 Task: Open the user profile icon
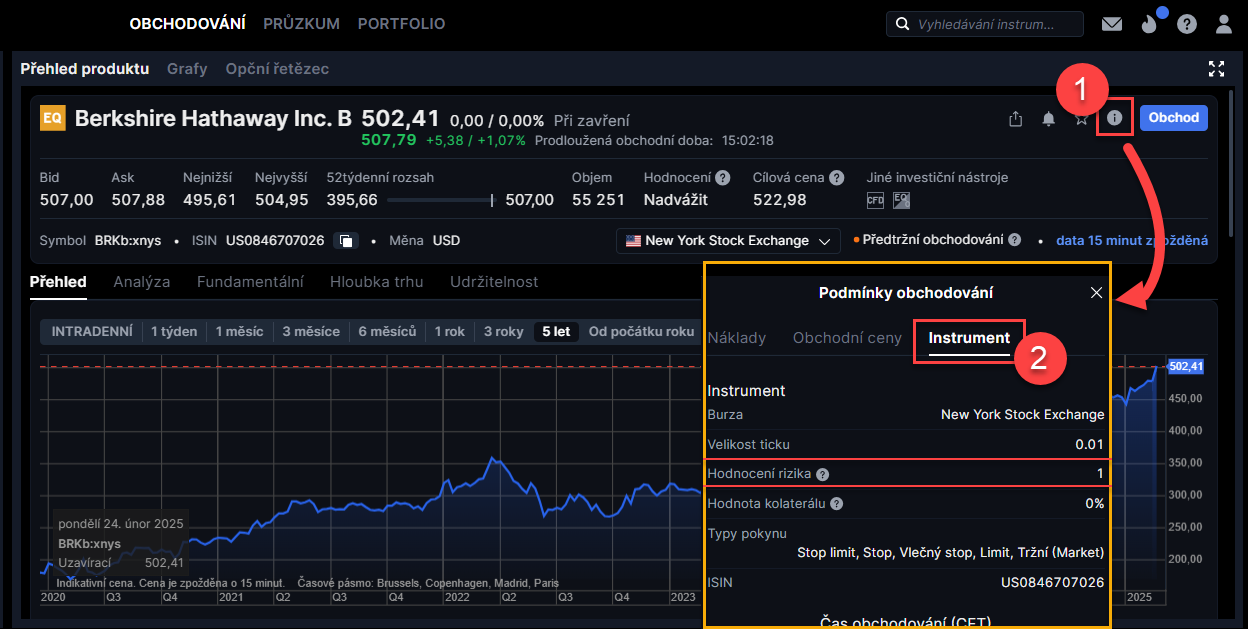(x=1224, y=24)
